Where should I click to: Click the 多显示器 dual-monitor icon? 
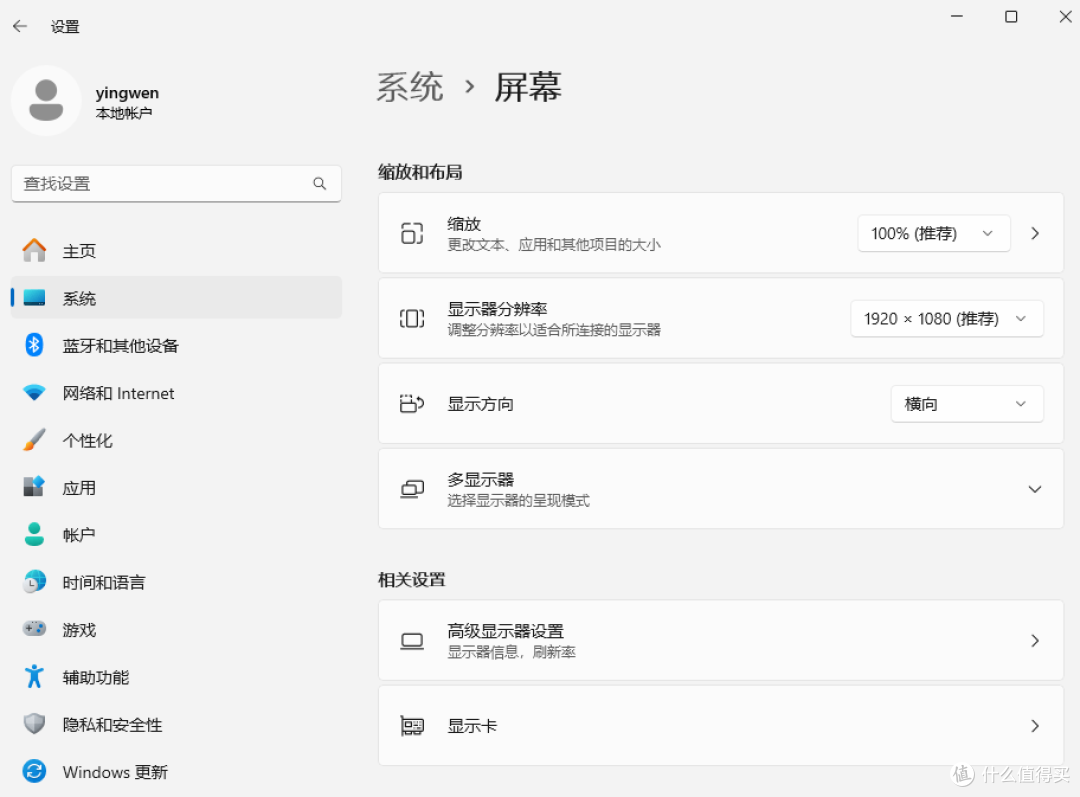click(412, 489)
